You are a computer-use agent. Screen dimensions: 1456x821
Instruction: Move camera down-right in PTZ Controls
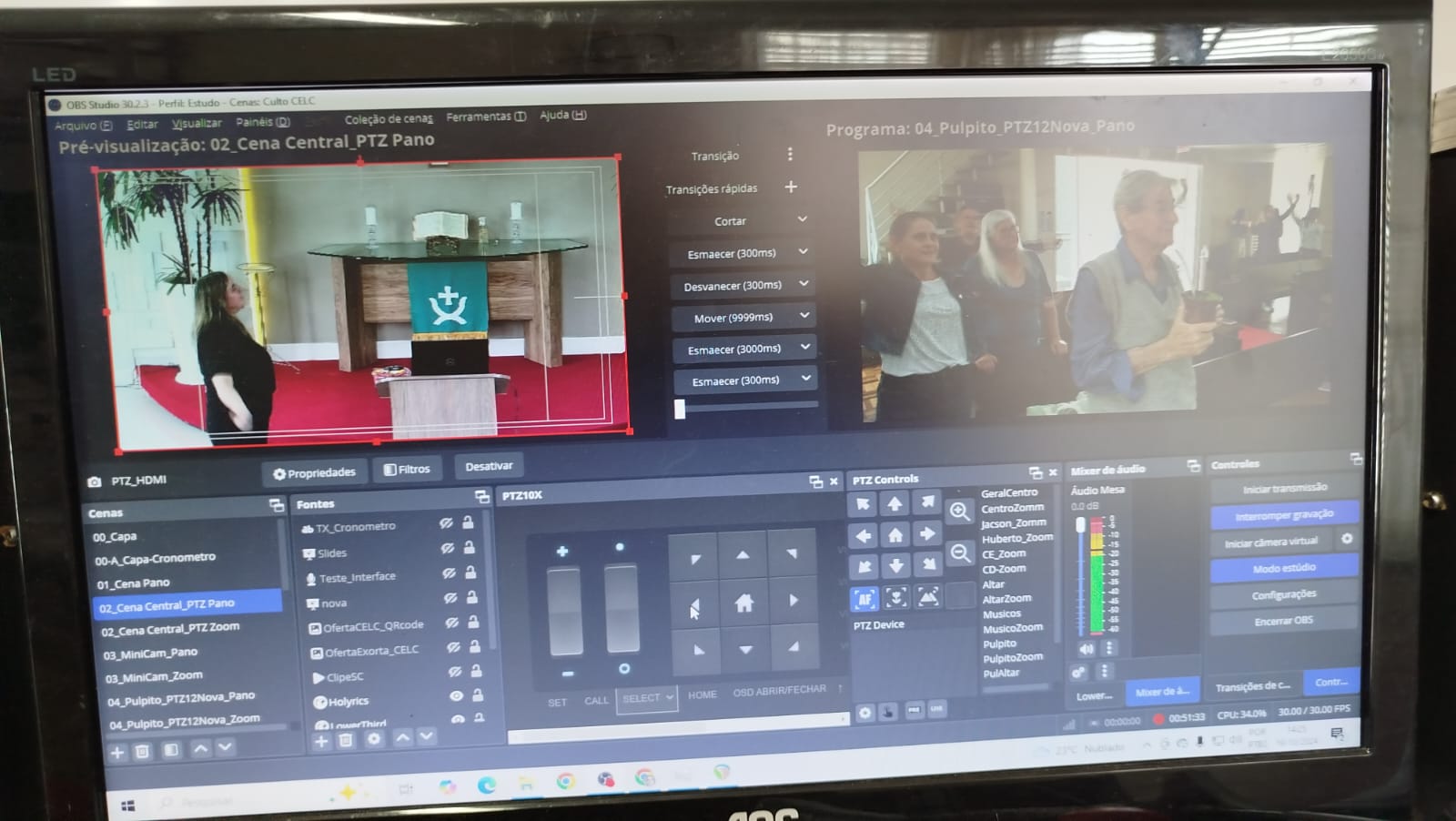[928, 565]
